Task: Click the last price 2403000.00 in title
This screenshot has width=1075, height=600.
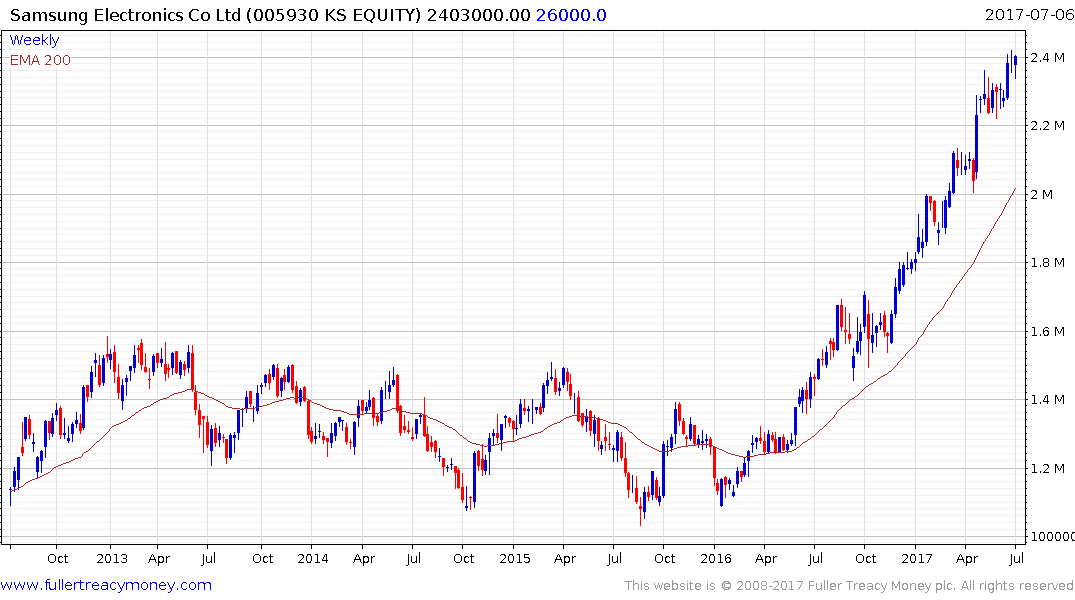Action: coord(479,15)
